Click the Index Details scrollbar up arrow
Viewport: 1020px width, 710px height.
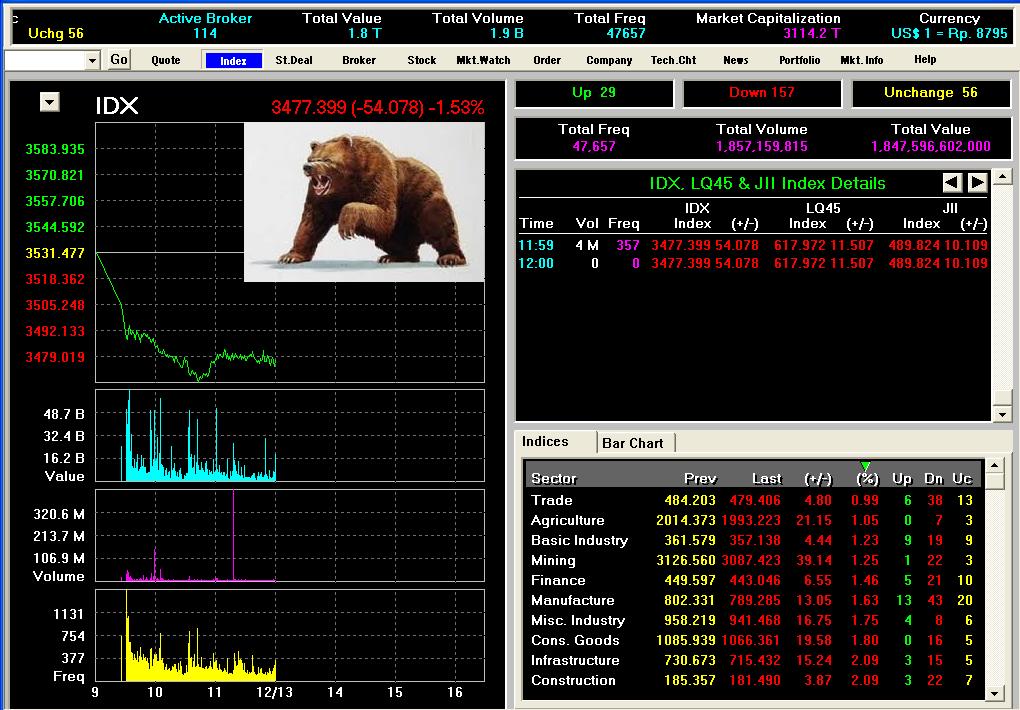(1002, 176)
